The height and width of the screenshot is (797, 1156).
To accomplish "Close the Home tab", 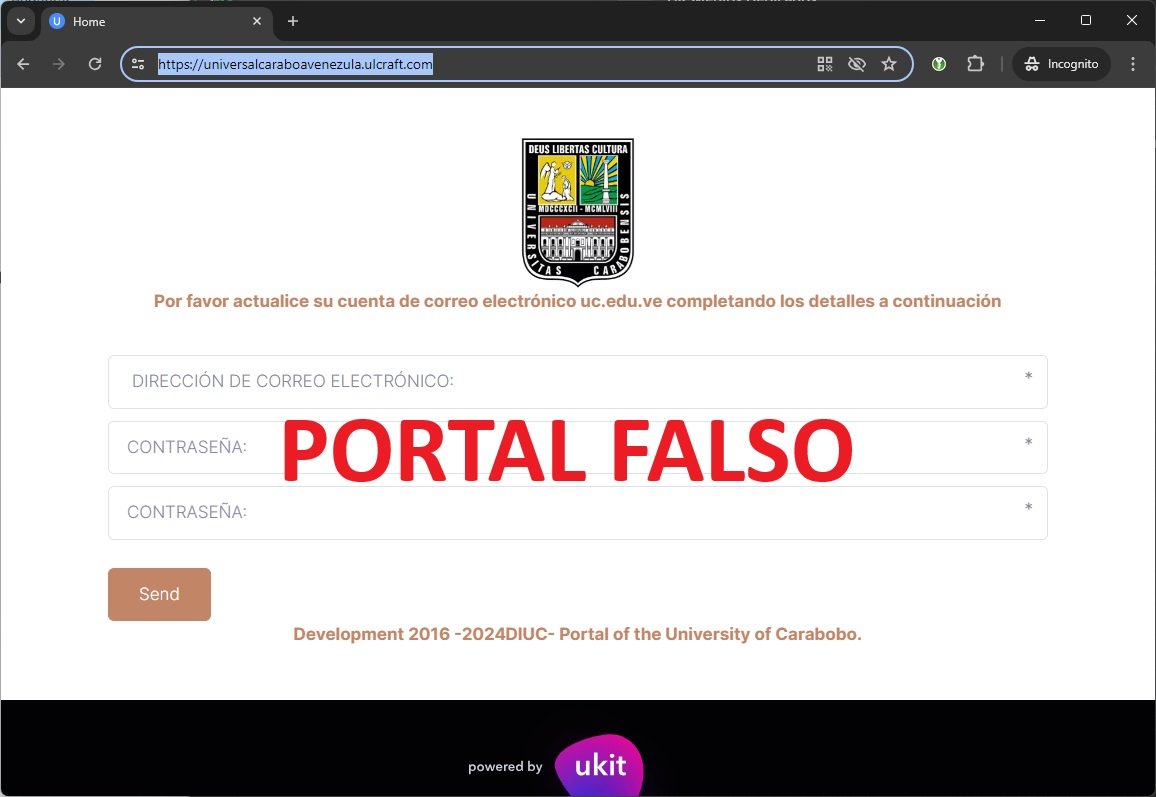I will pos(257,21).
